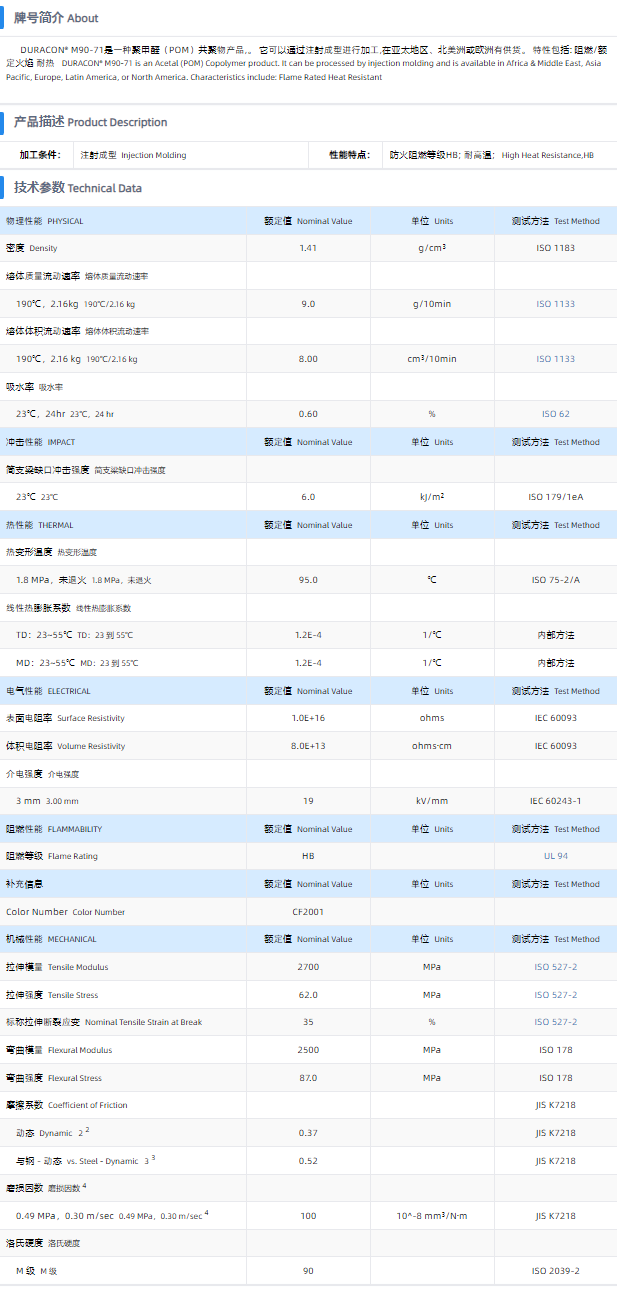Click the 'kJ/m²' unit cell
The image size is (617, 1292).
432,497
